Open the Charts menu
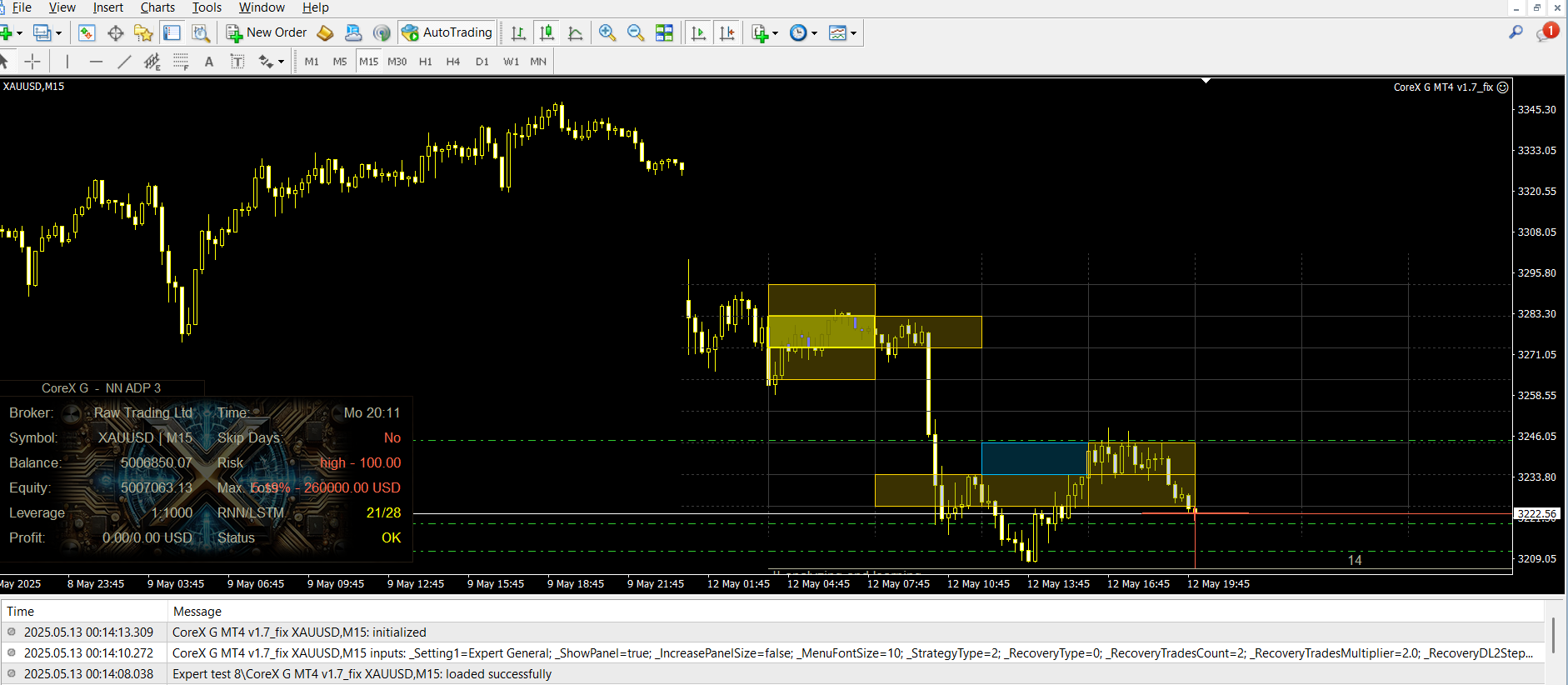Image resolution: width=1568 pixels, height=685 pixels. [x=157, y=7]
